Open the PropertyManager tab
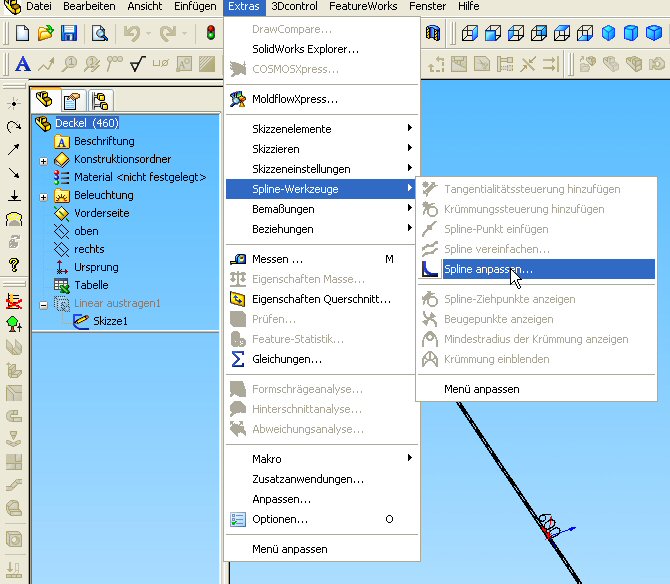 72,101
